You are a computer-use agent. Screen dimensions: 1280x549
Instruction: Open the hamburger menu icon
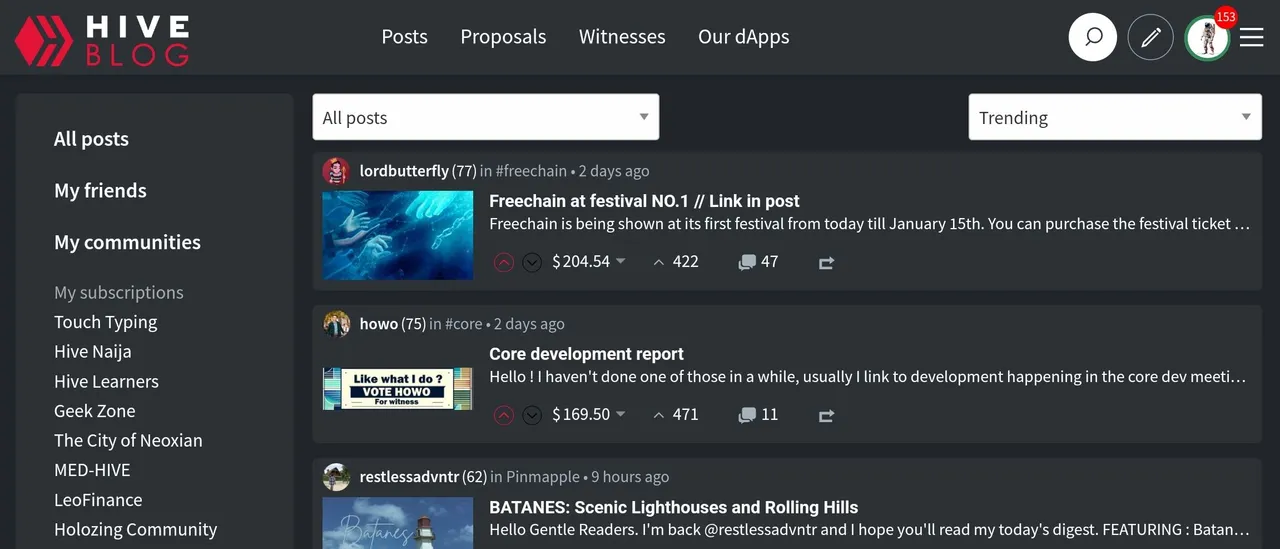coord(1252,38)
